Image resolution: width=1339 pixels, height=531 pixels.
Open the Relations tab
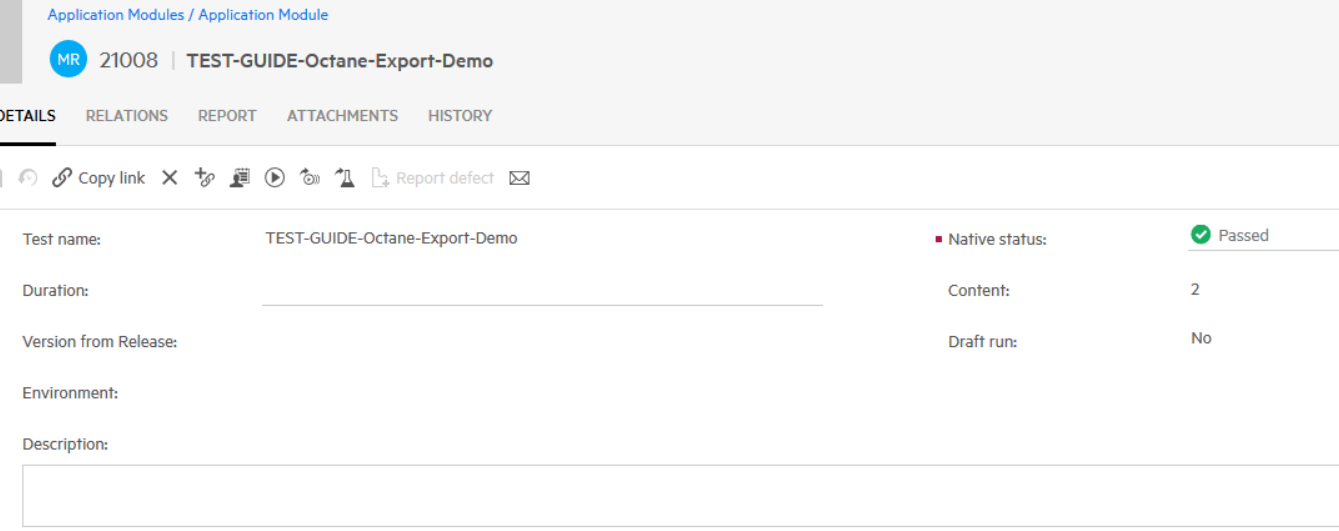coord(127,116)
